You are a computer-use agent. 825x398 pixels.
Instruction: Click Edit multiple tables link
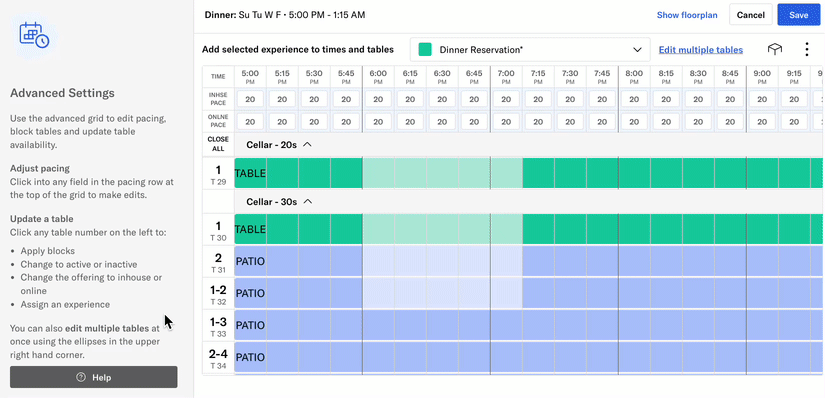pos(700,50)
